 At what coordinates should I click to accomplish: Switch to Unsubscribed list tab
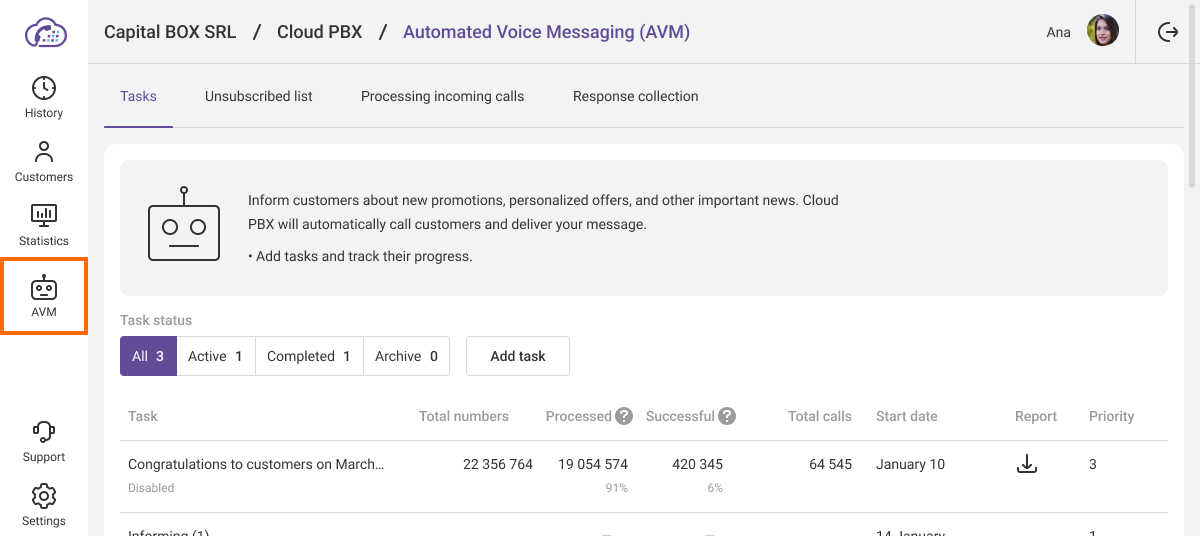(x=259, y=97)
